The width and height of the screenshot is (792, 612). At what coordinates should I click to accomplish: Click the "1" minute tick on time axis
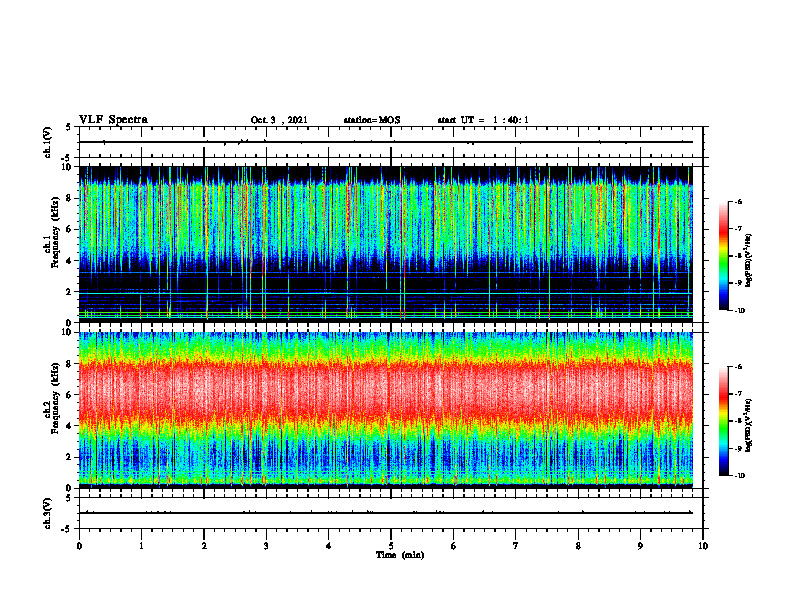[141, 546]
